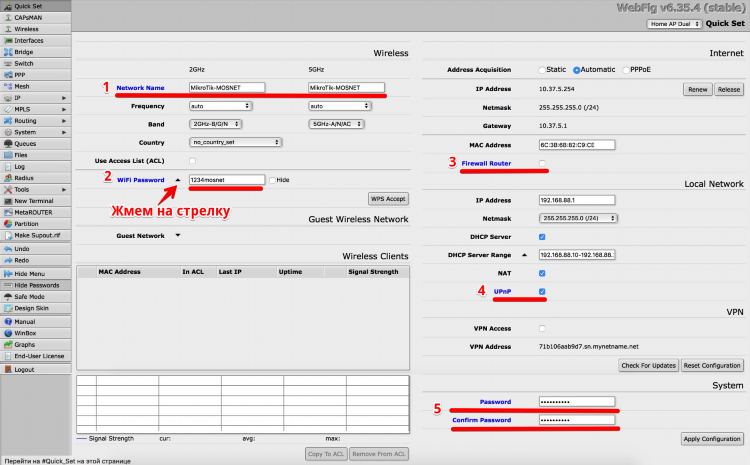Select Static address acquisition radio

tap(542, 70)
